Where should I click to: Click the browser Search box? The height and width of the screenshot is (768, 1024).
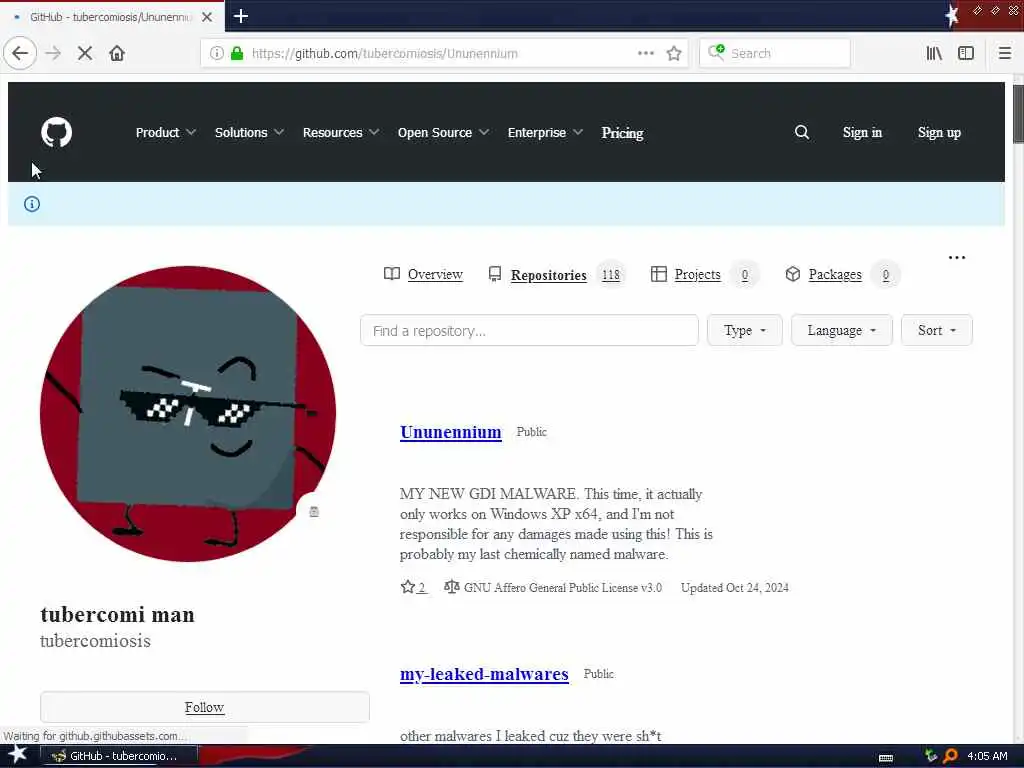click(x=775, y=53)
